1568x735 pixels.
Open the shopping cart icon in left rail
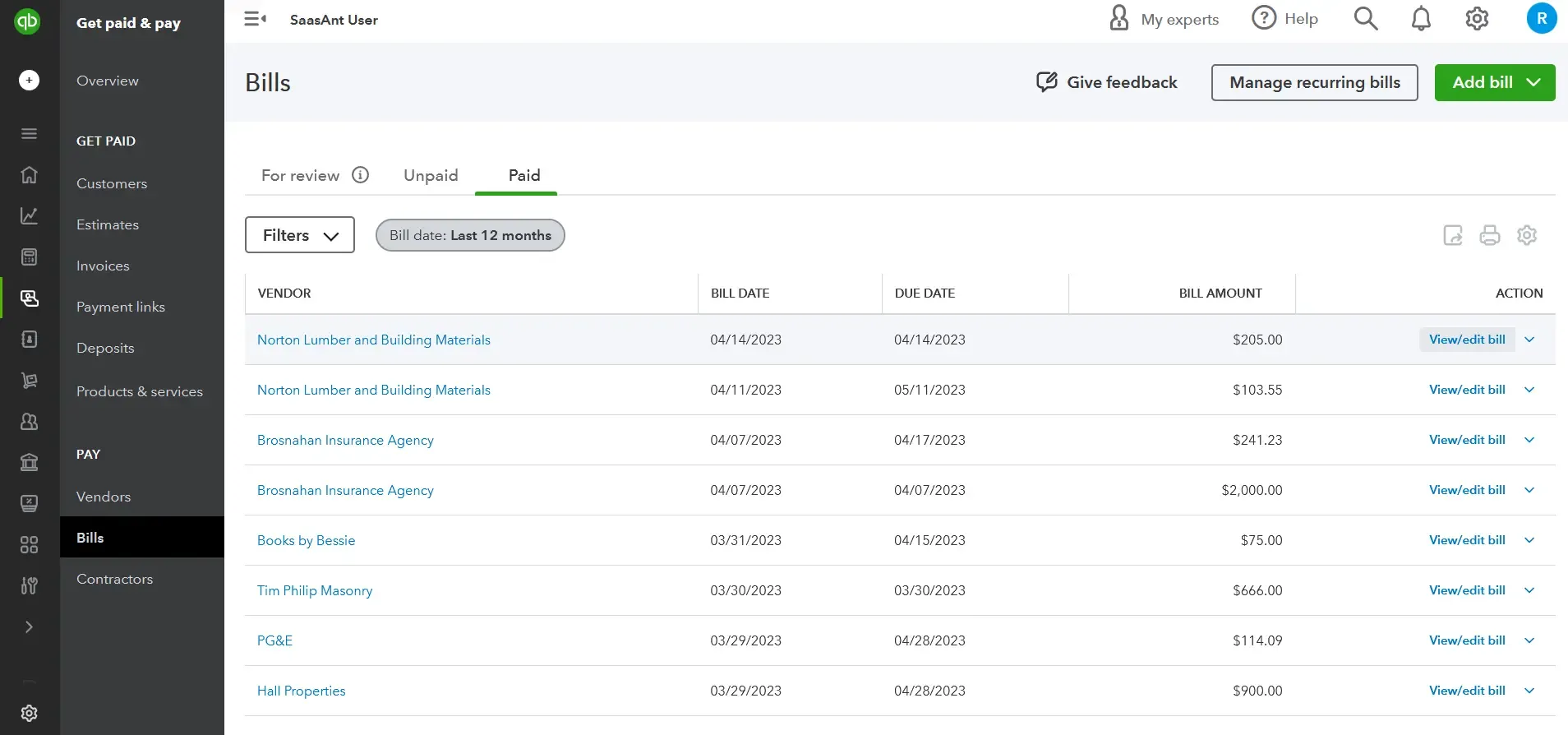29,380
